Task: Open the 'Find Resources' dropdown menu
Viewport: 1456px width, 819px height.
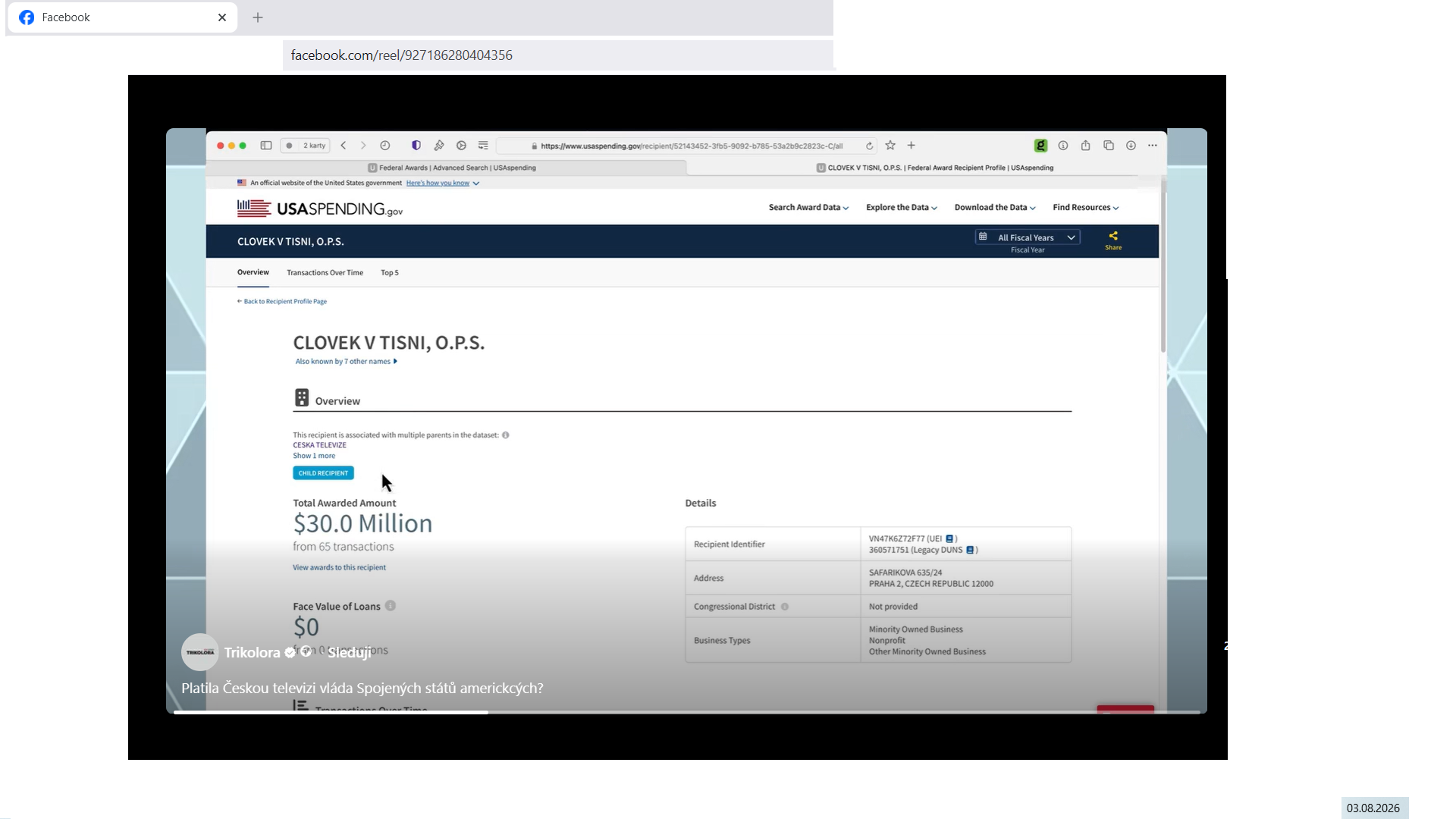Action: pyautogui.click(x=1086, y=207)
